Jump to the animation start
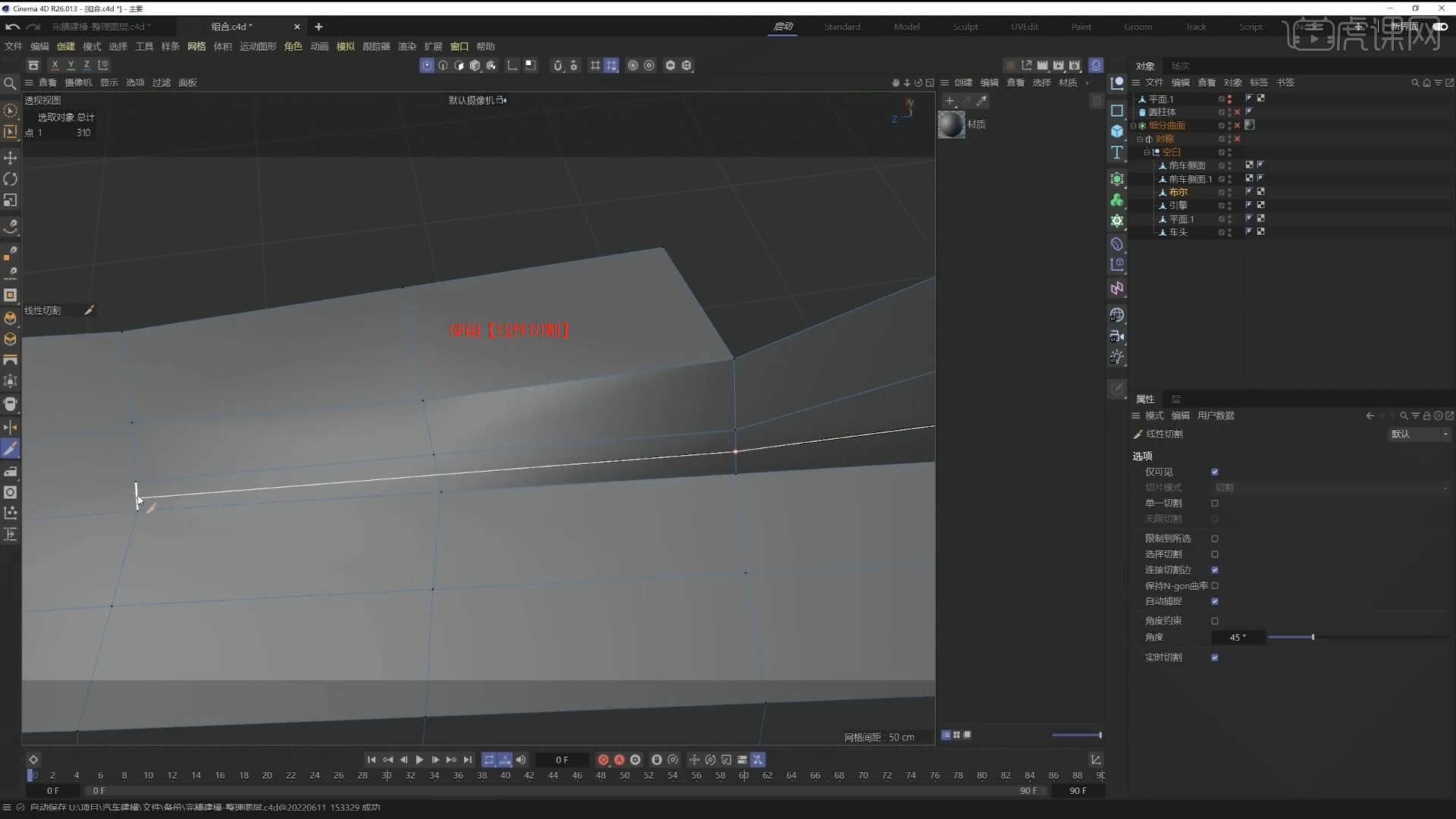Viewport: 1456px width, 819px height. pos(372,760)
